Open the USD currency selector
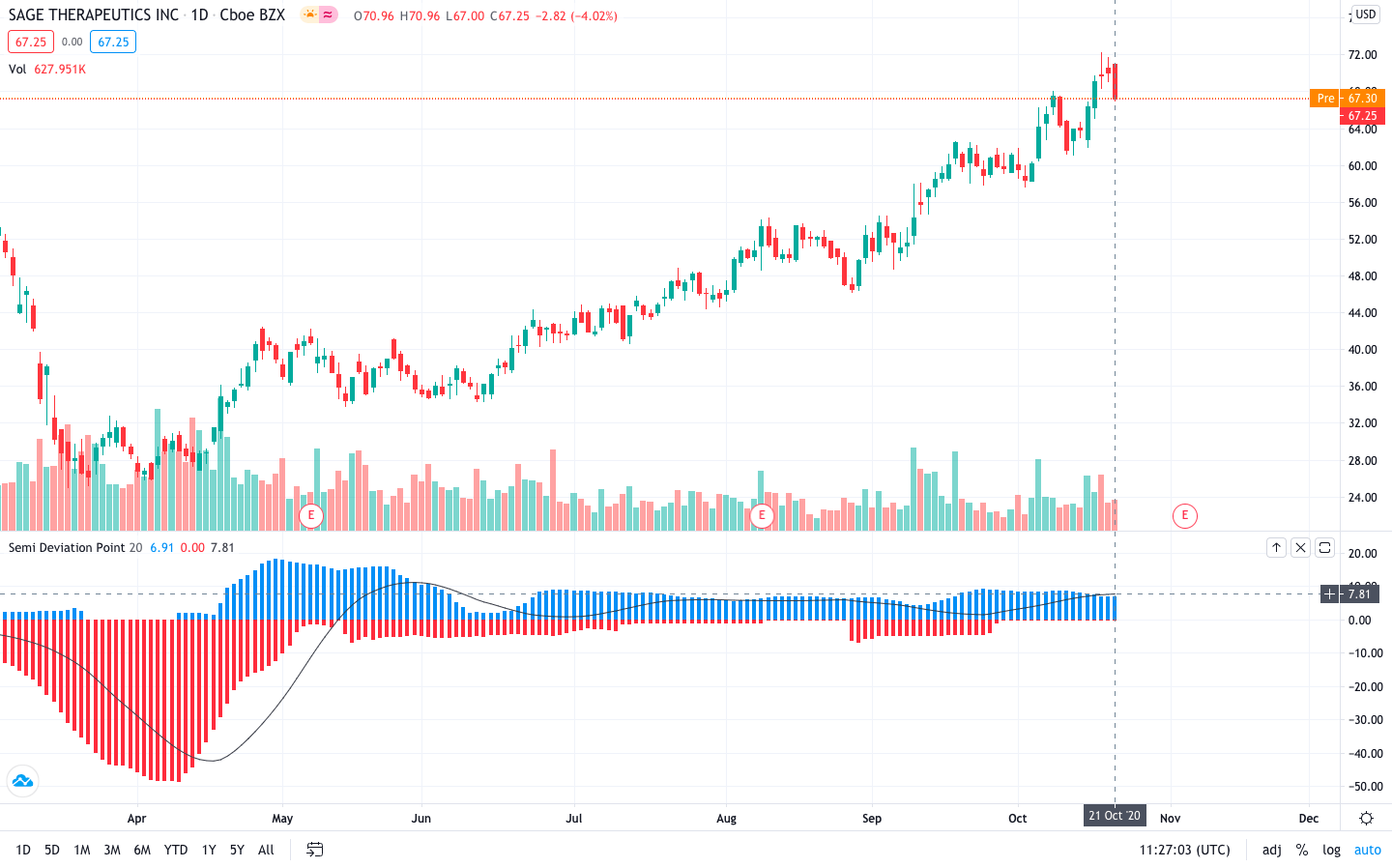The width and height of the screenshot is (1392, 868). tap(1365, 14)
